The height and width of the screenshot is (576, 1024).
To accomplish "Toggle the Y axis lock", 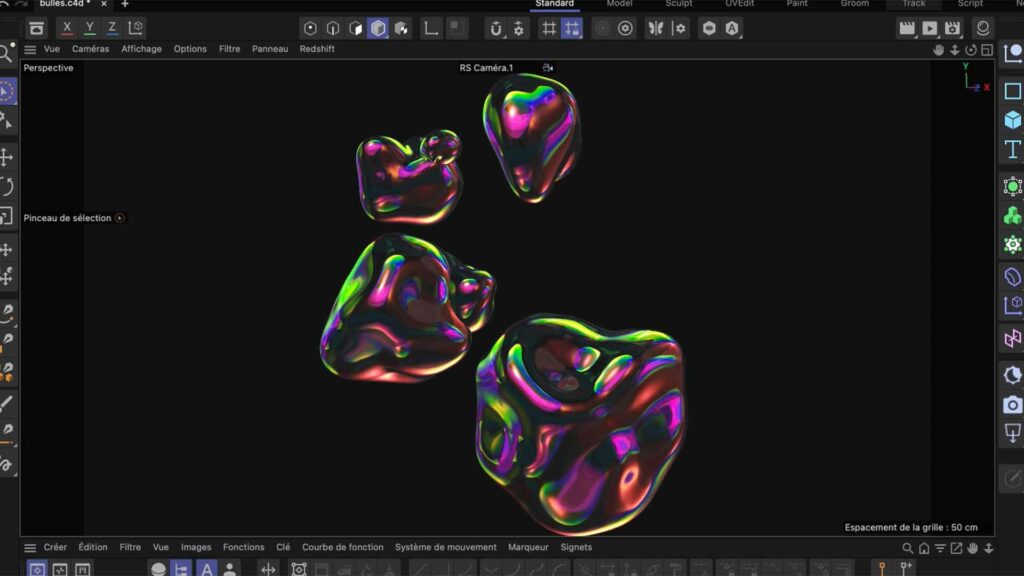I will [x=90, y=28].
